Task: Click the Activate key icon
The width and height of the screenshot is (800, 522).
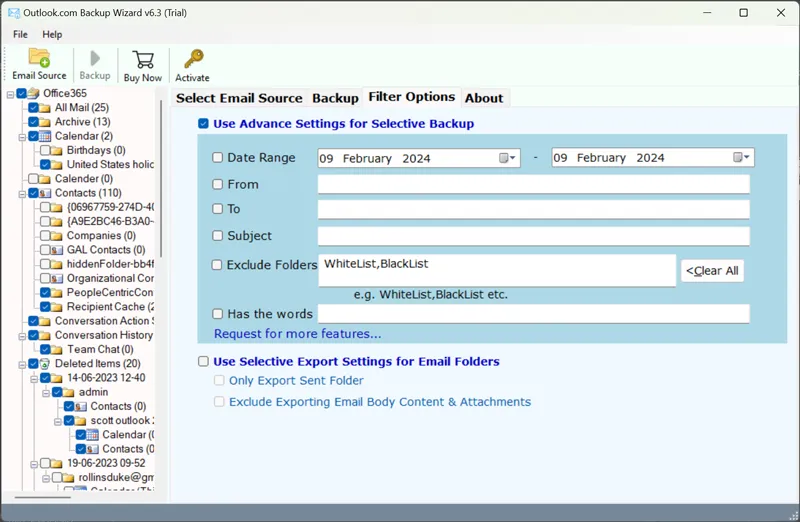Action: (x=193, y=59)
